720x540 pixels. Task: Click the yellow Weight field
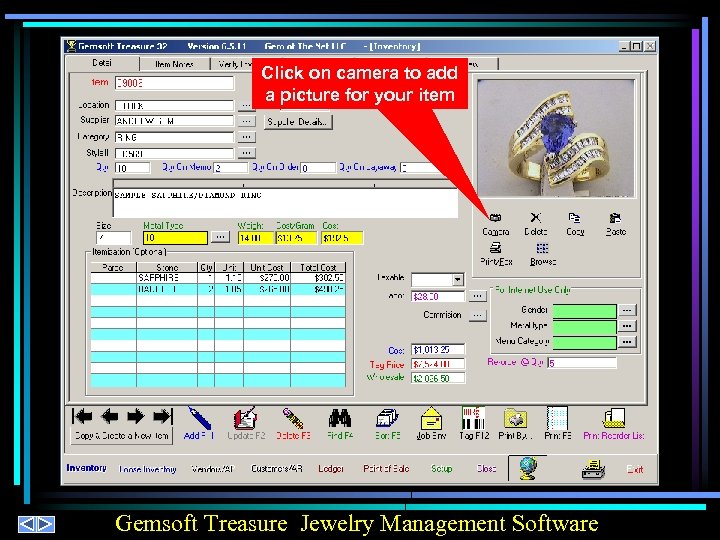pyautogui.click(x=255, y=238)
